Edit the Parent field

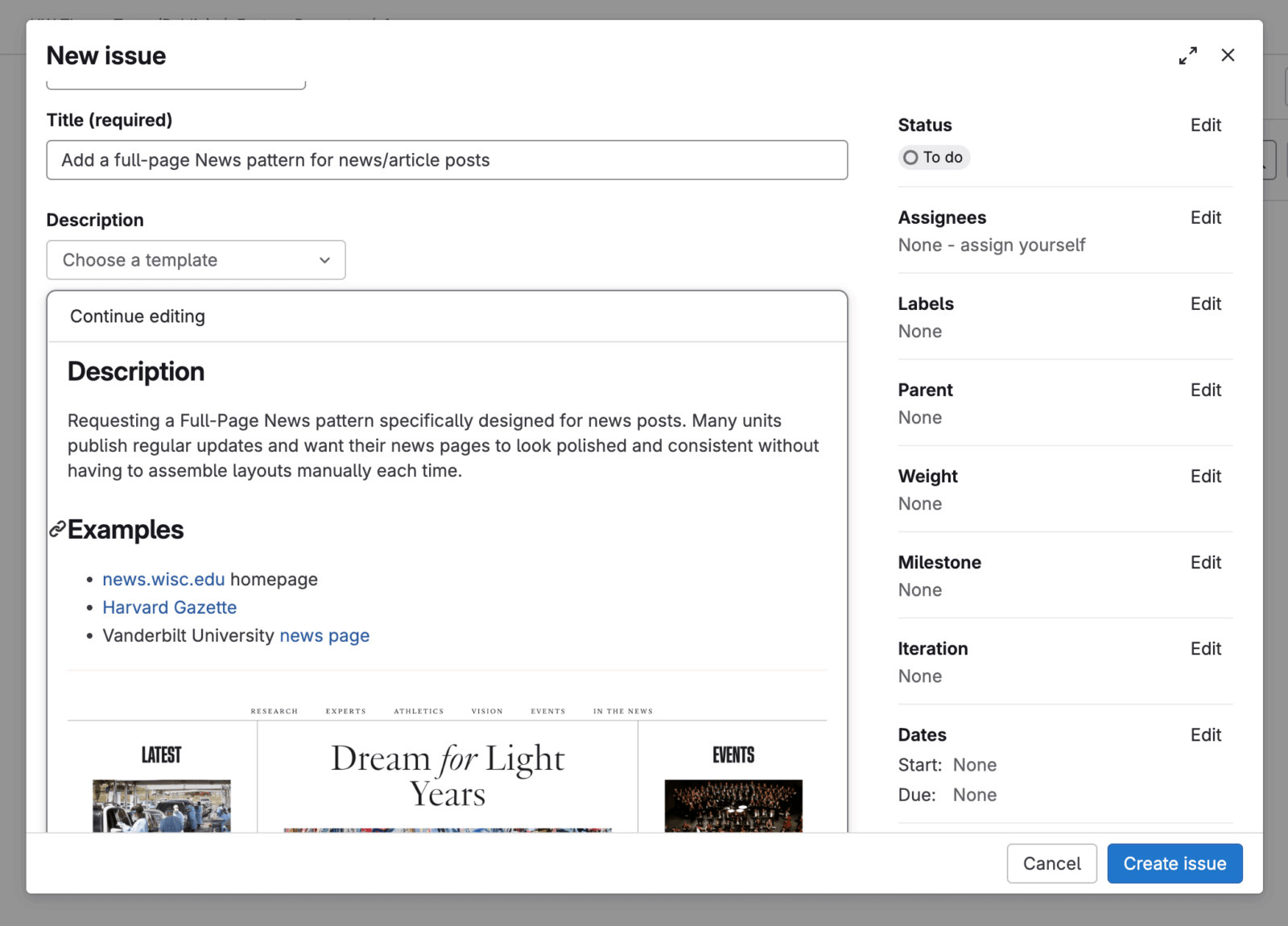pos(1205,390)
